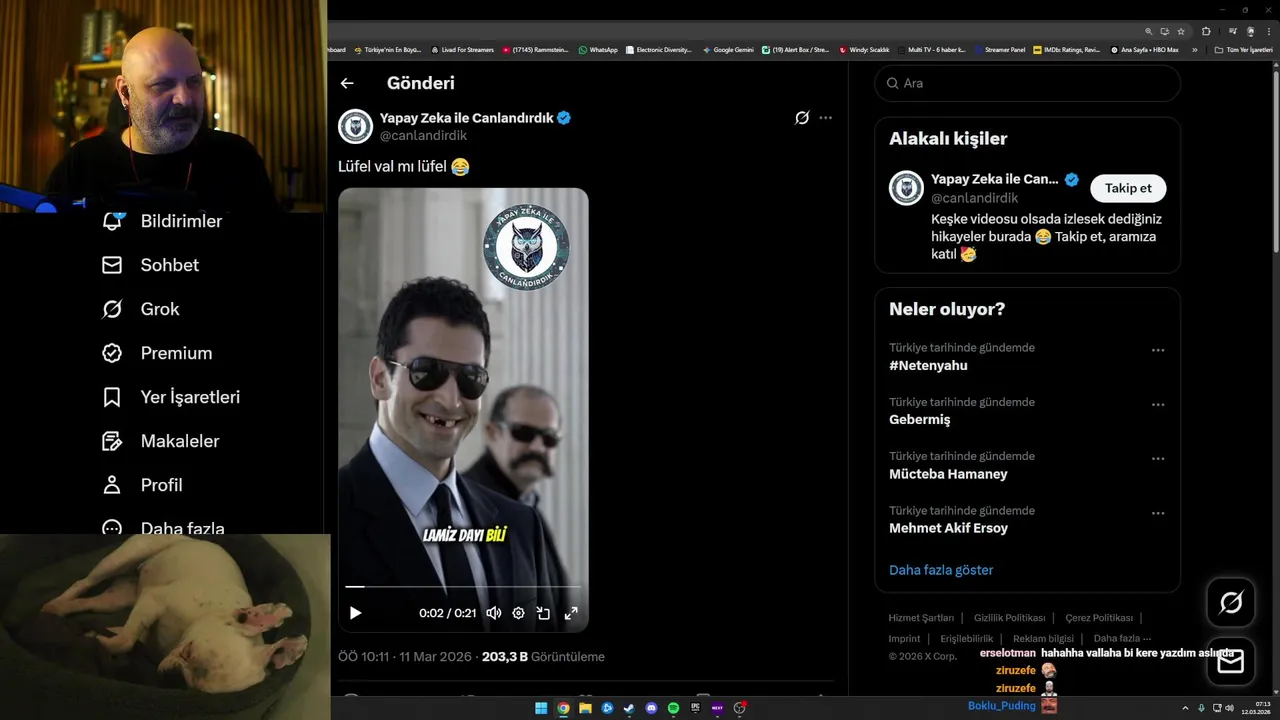The height and width of the screenshot is (720, 1280).
Task: Toggle picture-in-picture on the video
Action: click(x=544, y=613)
